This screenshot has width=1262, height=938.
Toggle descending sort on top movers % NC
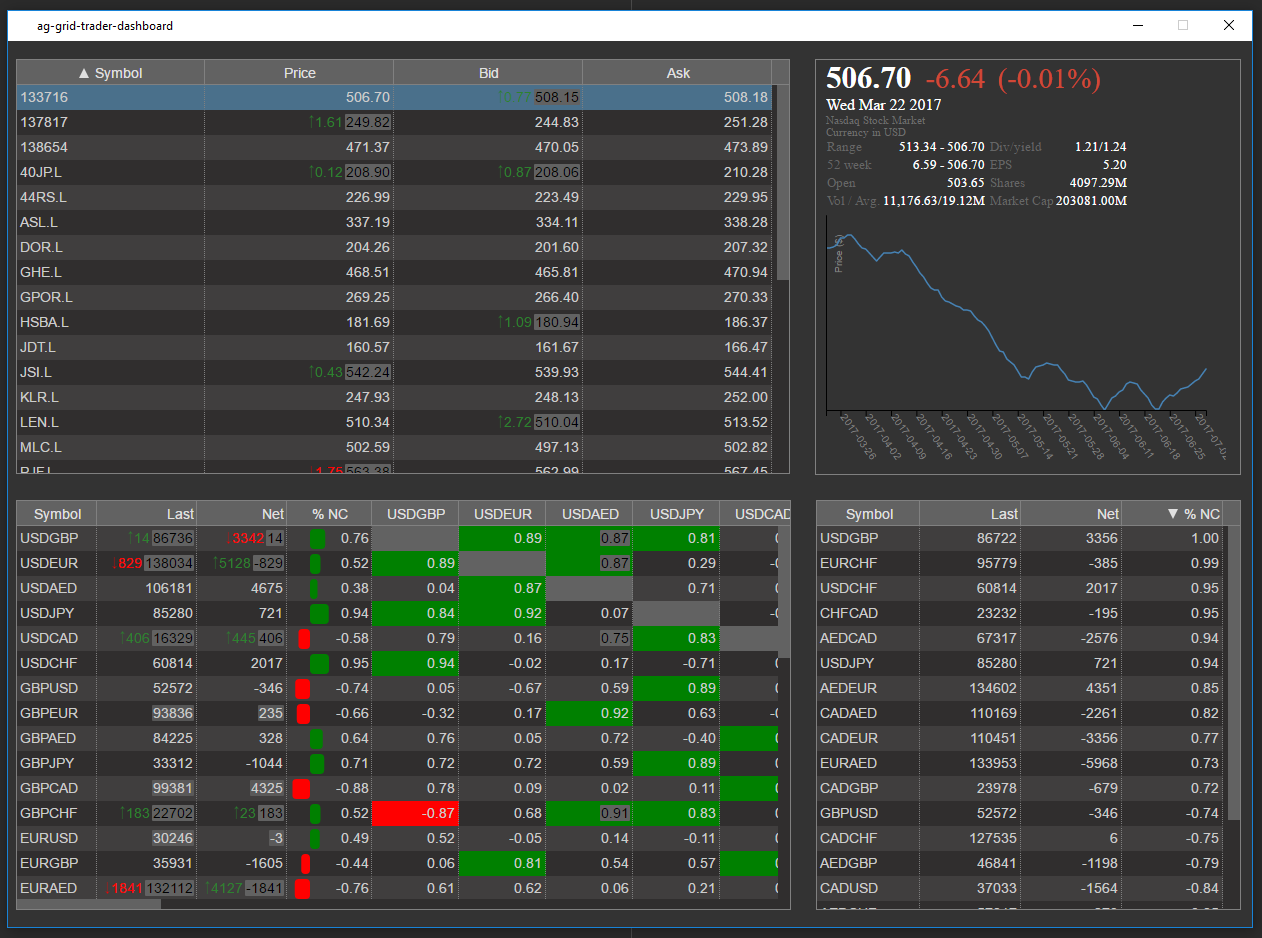click(1172, 514)
